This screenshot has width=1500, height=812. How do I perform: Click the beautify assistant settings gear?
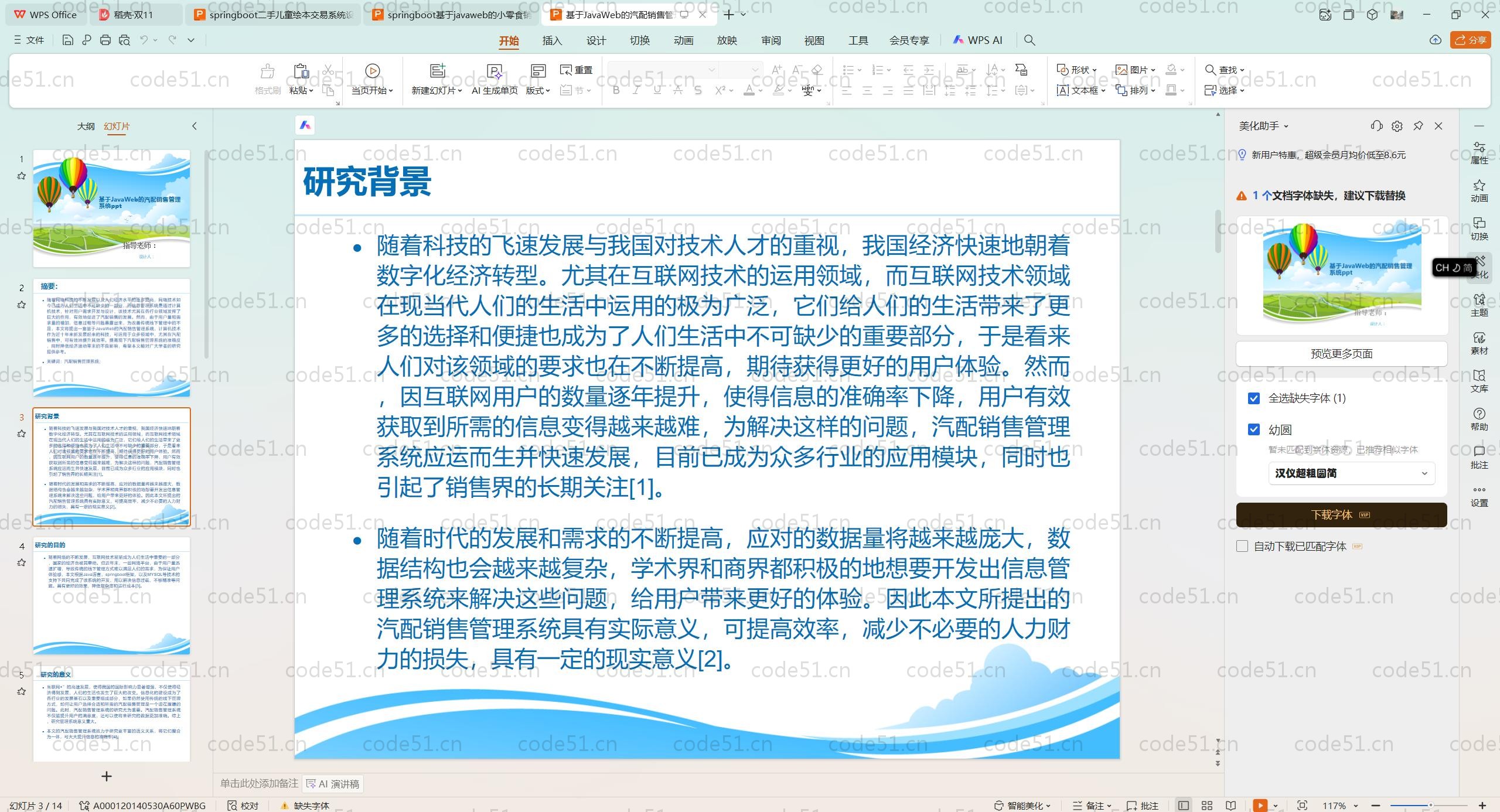pyautogui.click(x=1397, y=126)
